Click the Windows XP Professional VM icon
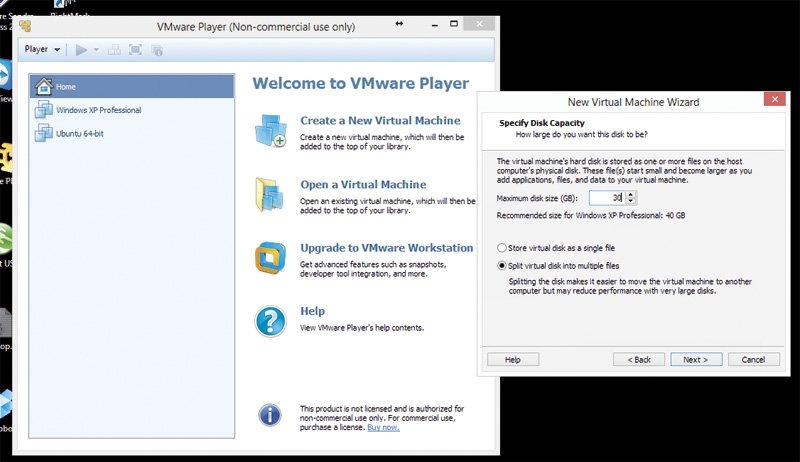The image size is (800, 462). (44, 110)
